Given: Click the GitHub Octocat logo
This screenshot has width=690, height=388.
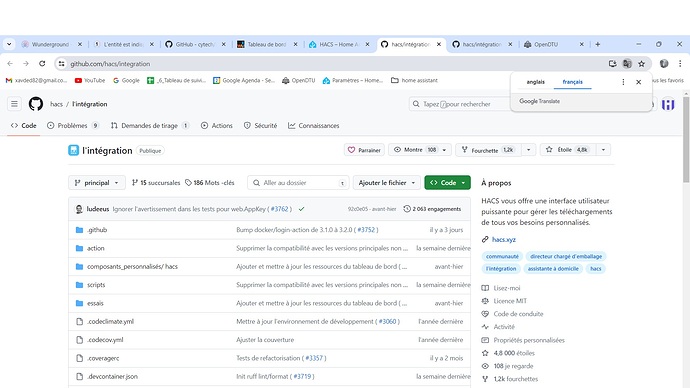Looking at the screenshot, I should 36,104.
